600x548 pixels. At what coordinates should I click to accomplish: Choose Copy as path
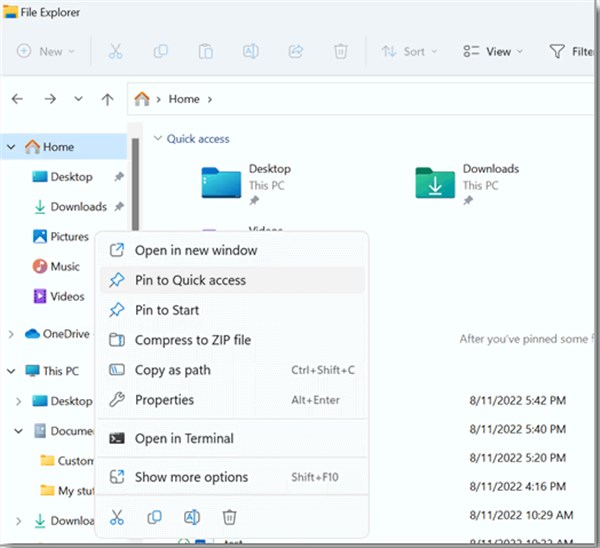click(232, 370)
